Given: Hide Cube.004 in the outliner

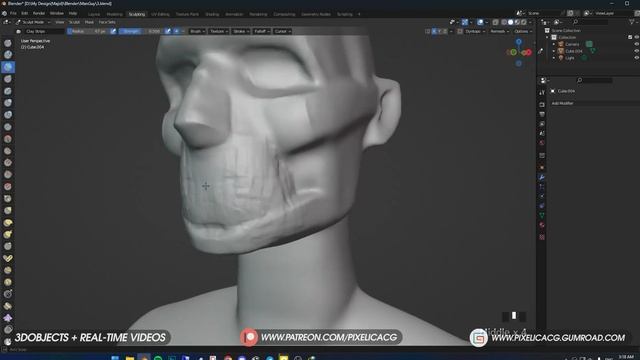Looking at the screenshot, I should [x=636, y=51].
